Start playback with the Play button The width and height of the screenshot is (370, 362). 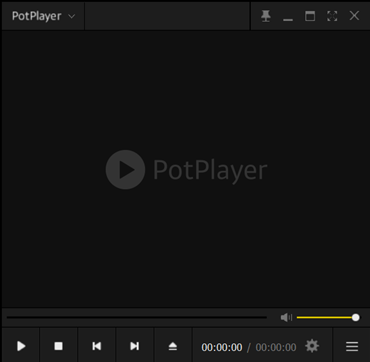[x=21, y=346]
